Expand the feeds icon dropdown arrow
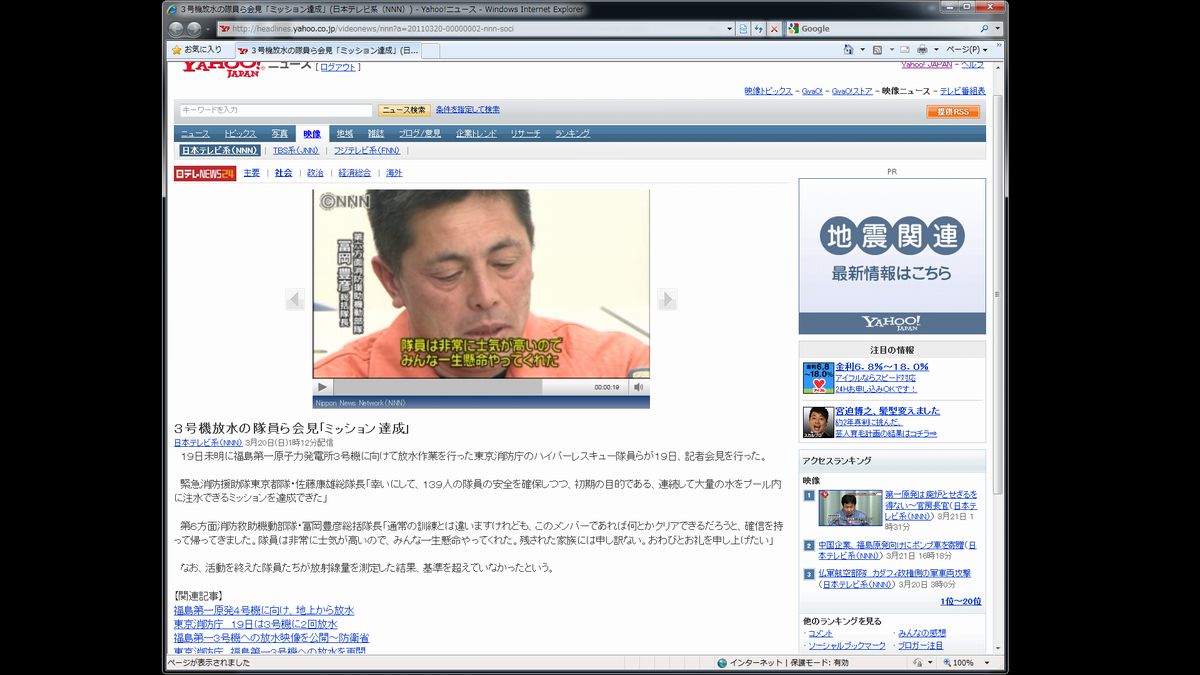This screenshot has height=675, width=1200. click(x=890, y=49)
